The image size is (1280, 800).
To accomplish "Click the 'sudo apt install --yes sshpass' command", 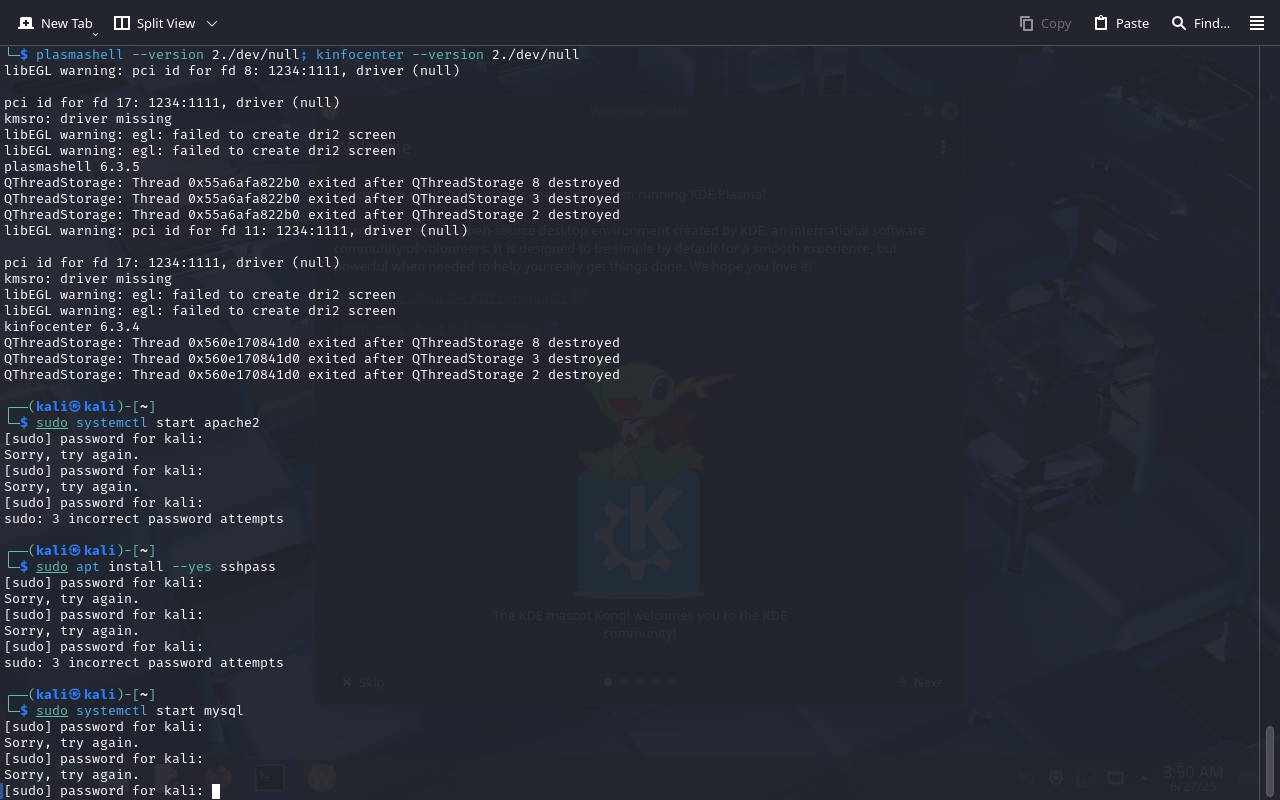I will click(156, 567).
